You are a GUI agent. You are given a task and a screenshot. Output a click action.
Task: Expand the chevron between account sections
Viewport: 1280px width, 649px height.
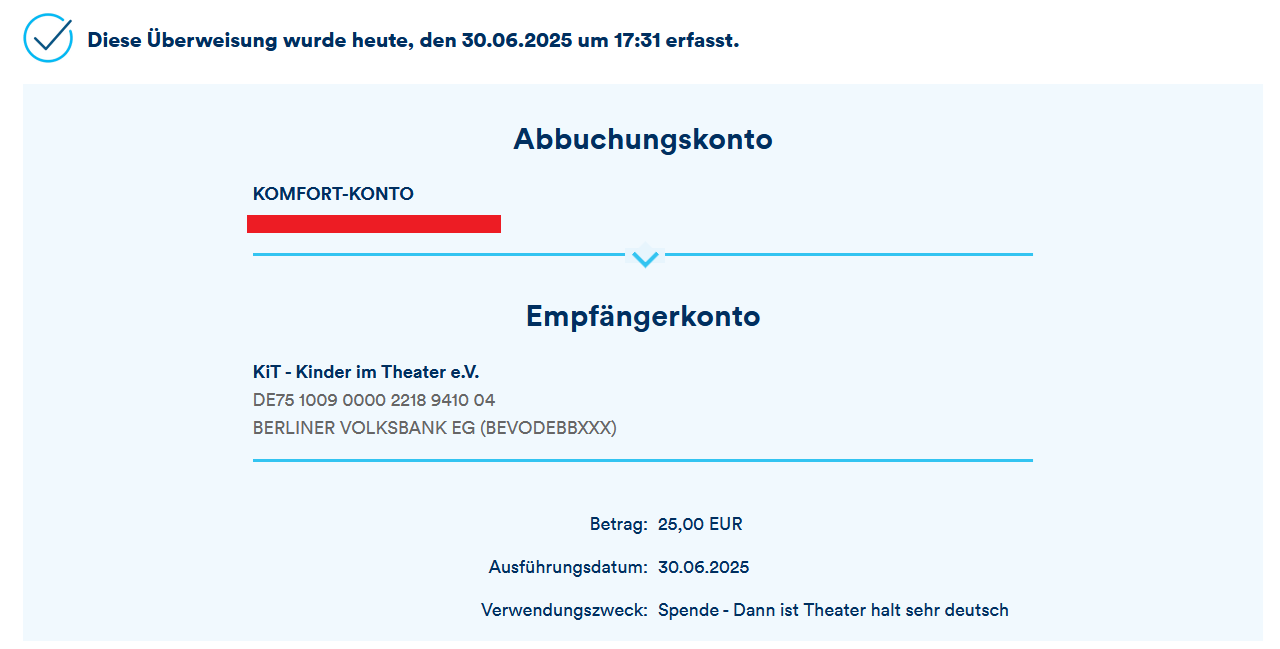click(645, 258)
